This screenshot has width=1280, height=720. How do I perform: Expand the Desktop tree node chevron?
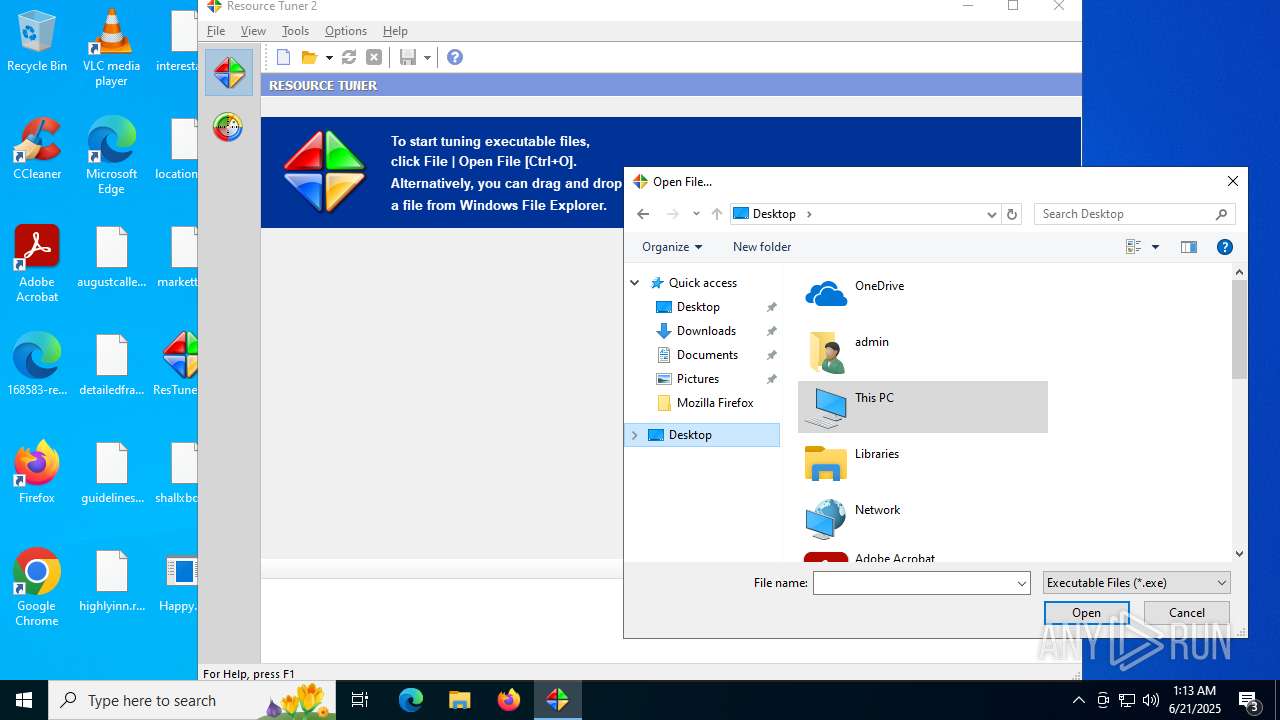click(x=634, y=435)
